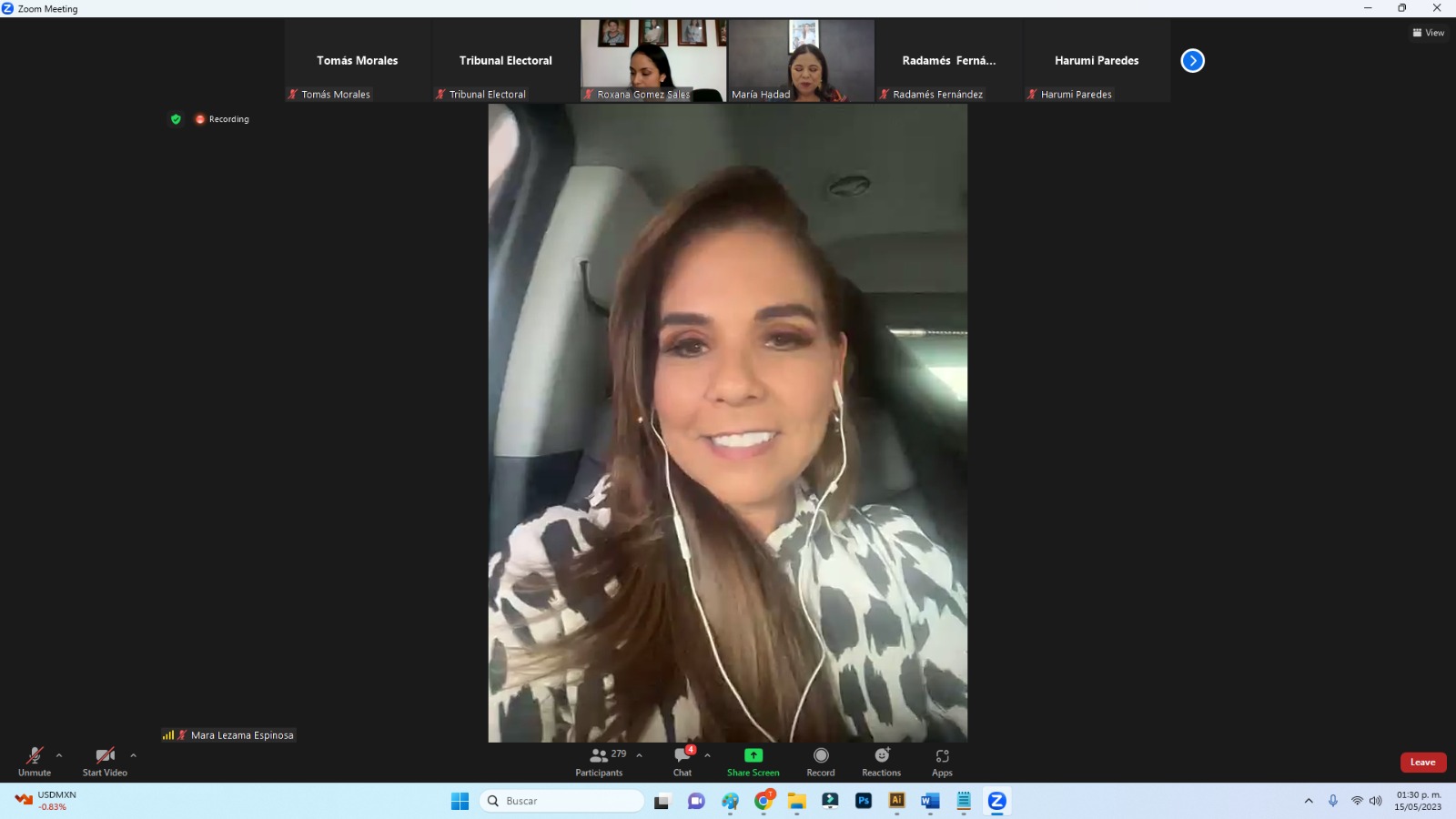Show next page of participant thumbnails
Viewport: 1456px width, 819px height.
click(x=1193, y=61)
